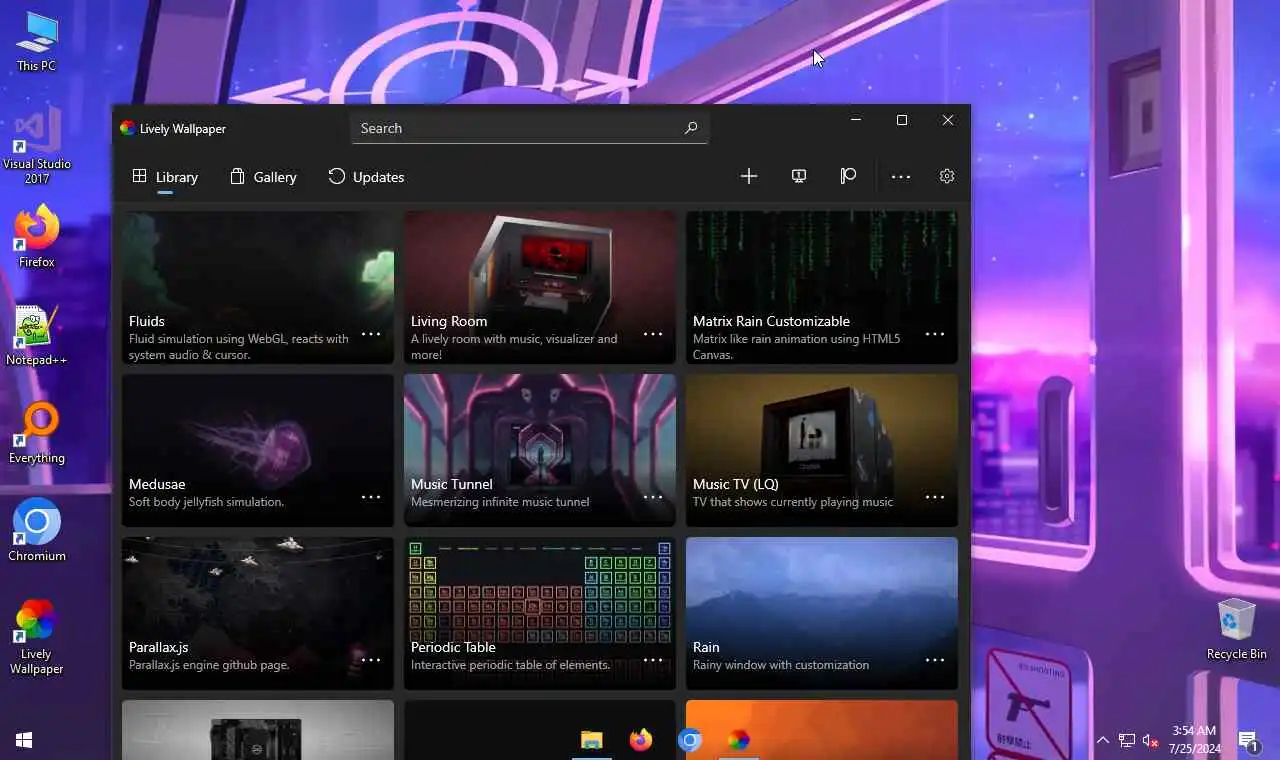Screen dimensions: 1280x760
Task: Select Notepad++ desktop shortcut
Action: [x=36, y=335]
